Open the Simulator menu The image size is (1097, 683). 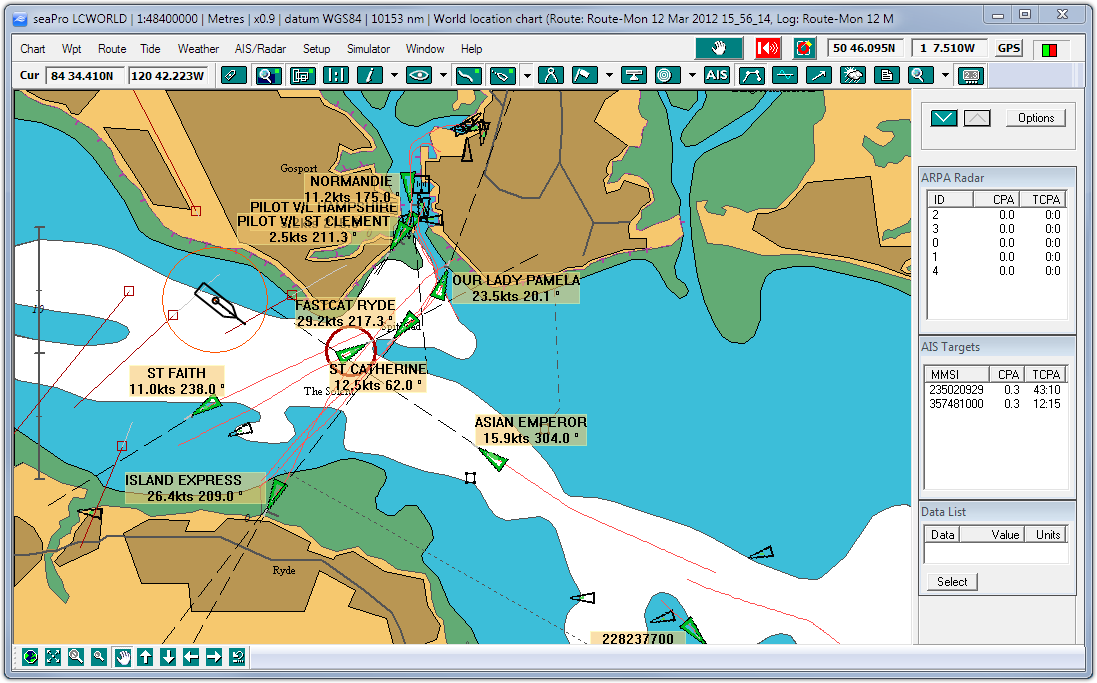(x=369, y=49)
